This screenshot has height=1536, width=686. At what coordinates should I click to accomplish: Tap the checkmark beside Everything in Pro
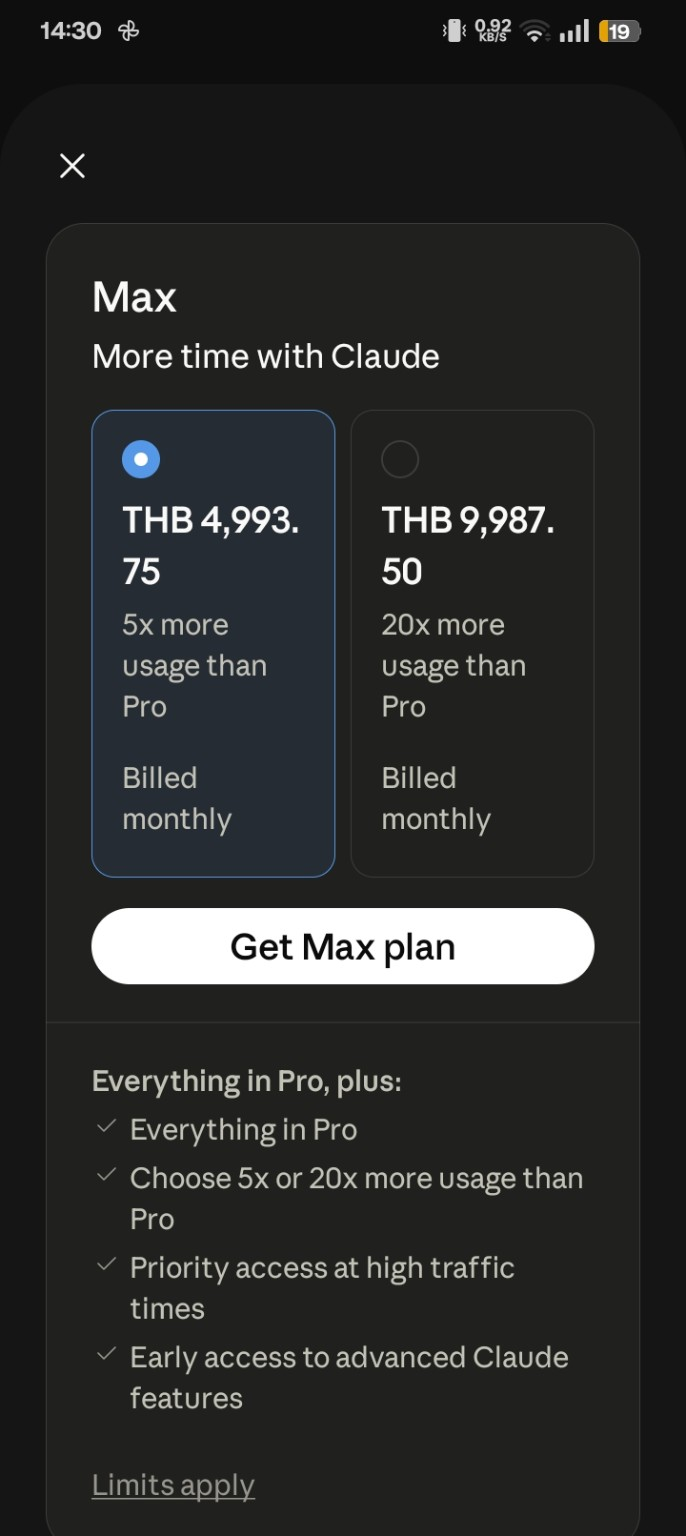(x=106, y=1127)
